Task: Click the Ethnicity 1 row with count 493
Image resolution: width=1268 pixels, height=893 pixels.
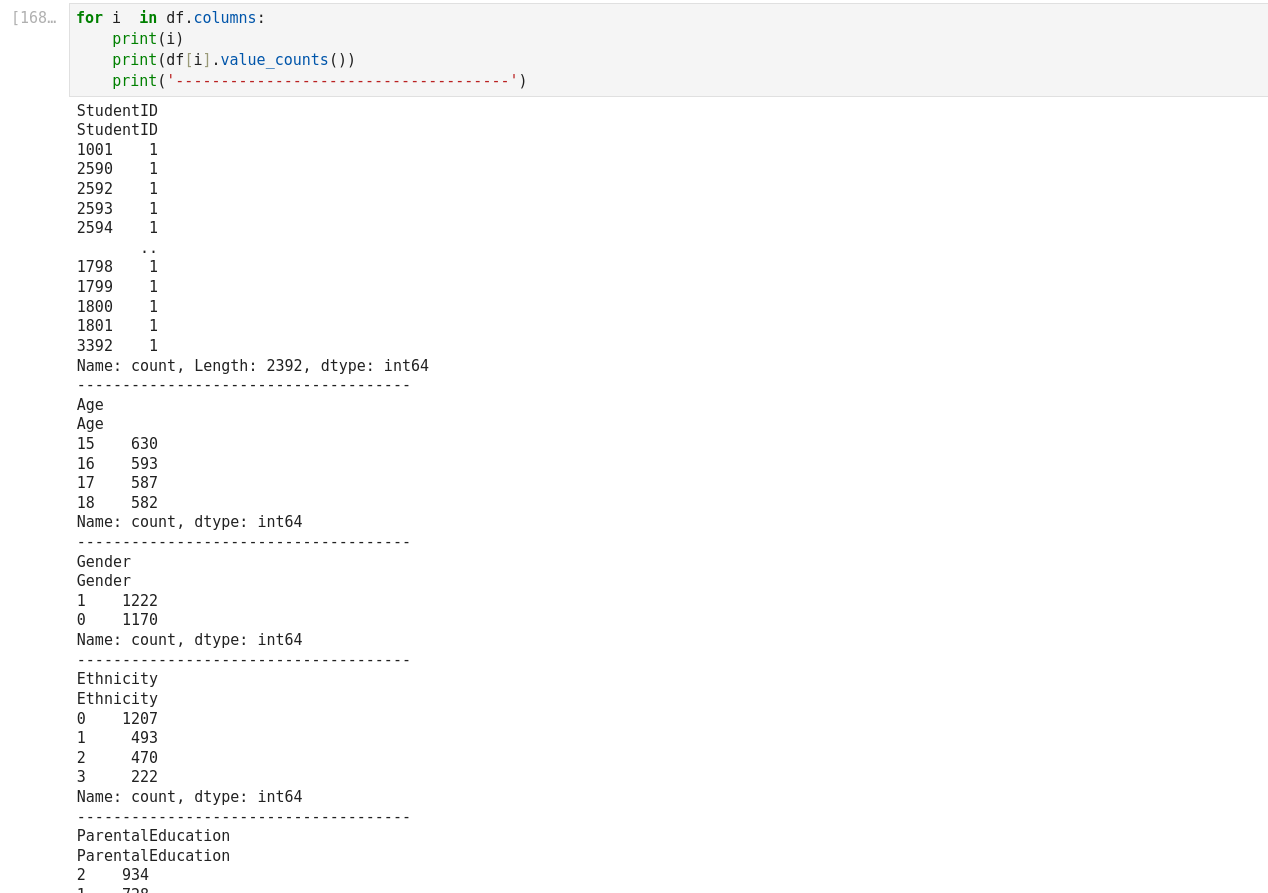Action: pyautogui.click(x=117, y=738)
